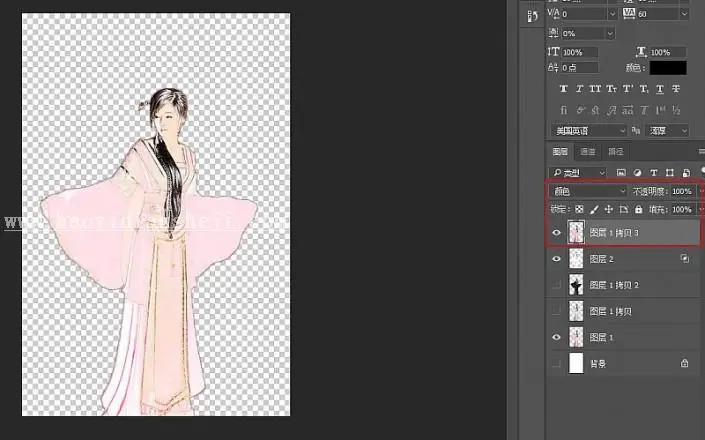Enable contextual alternates OpenType option
The height and width of the screenshot is (440, 705).
(580, 110)
